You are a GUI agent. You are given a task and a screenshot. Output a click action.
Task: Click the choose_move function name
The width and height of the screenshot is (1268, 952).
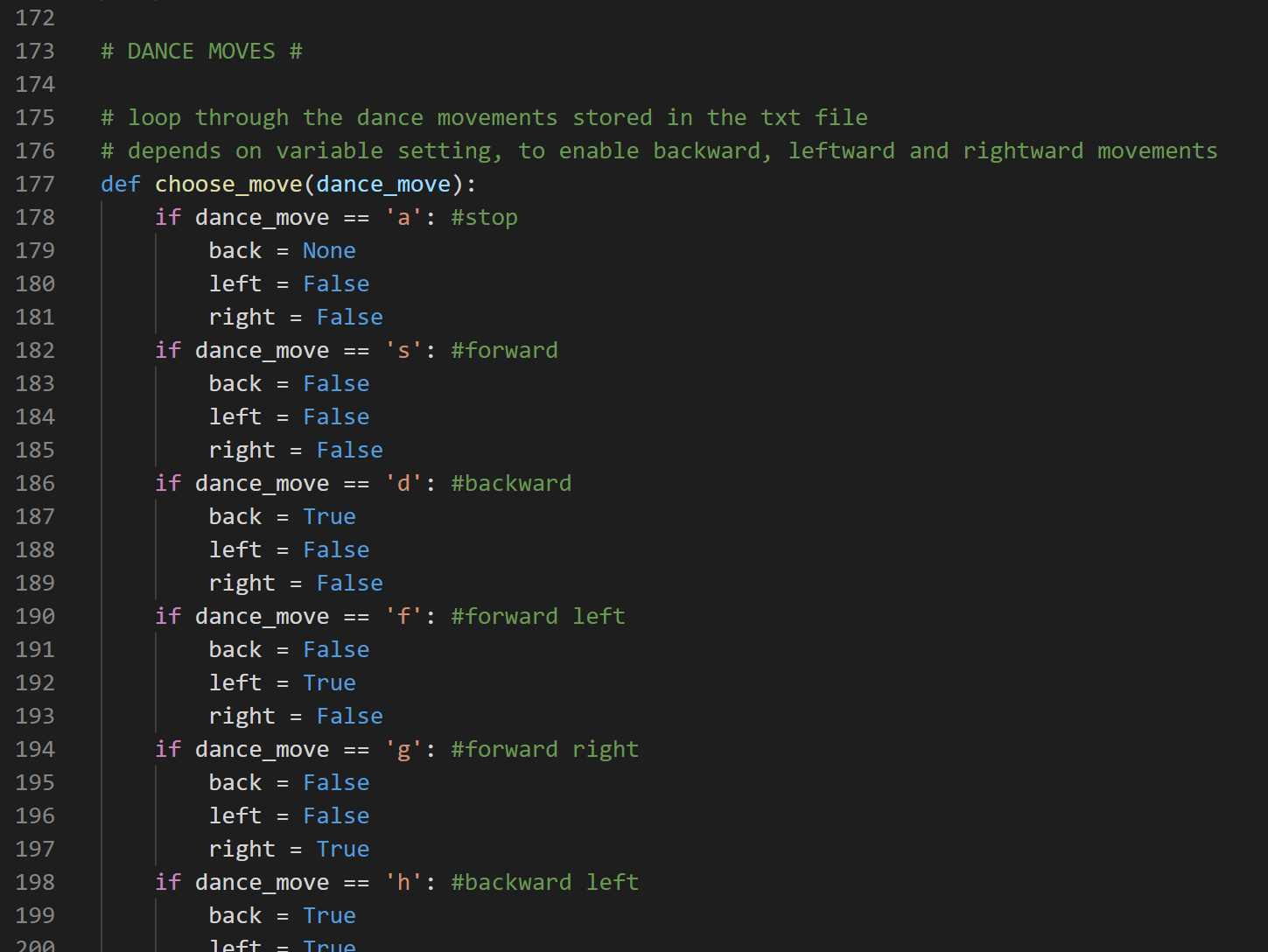[228, 185]
